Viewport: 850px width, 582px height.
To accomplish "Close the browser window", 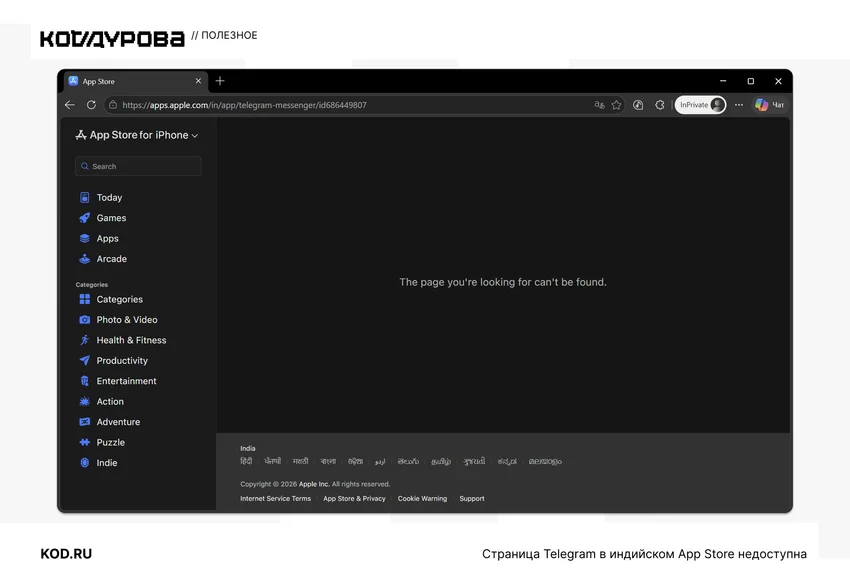I will point(778,81).
